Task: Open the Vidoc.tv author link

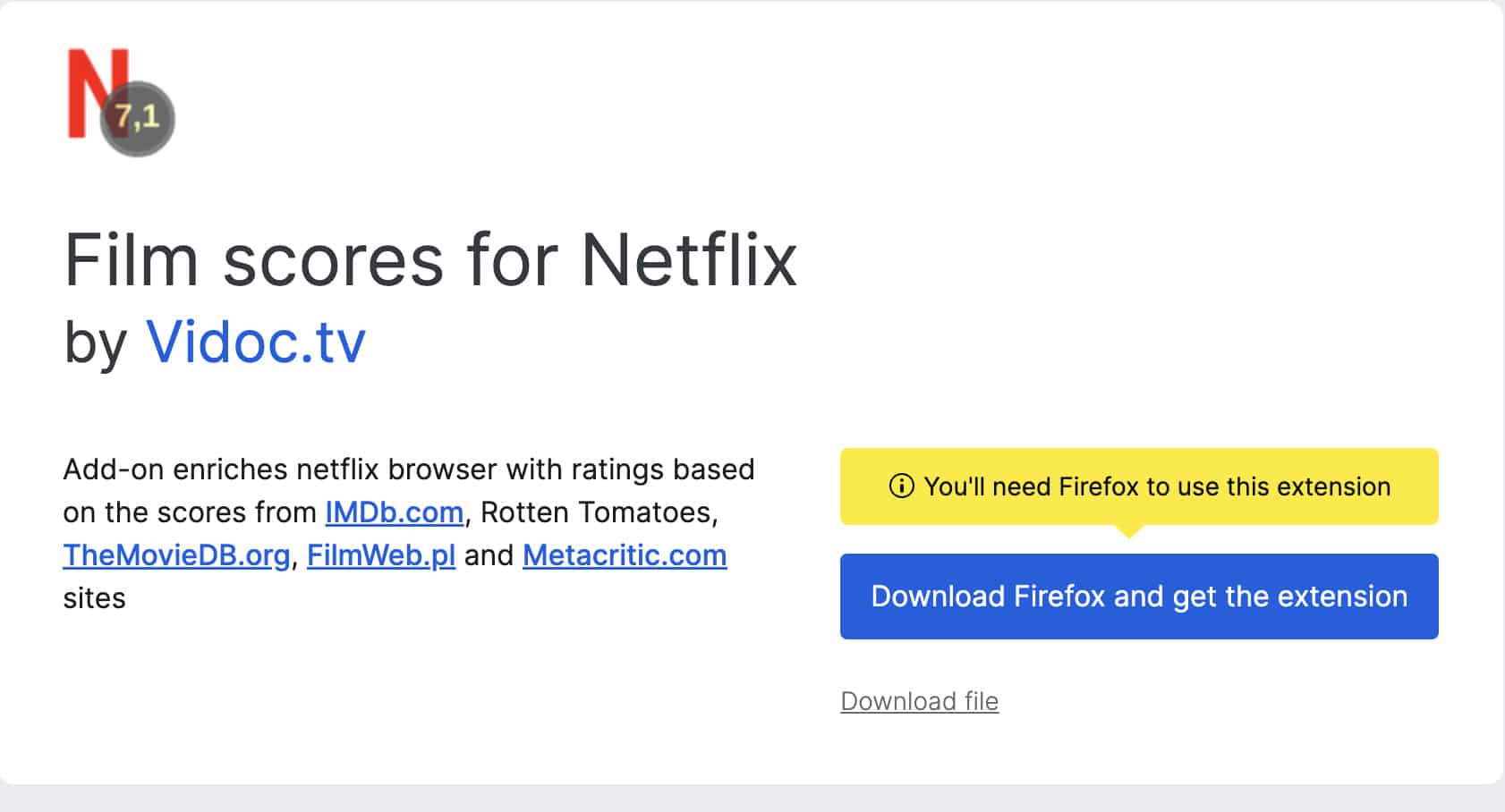Action: tap(256, 342)
